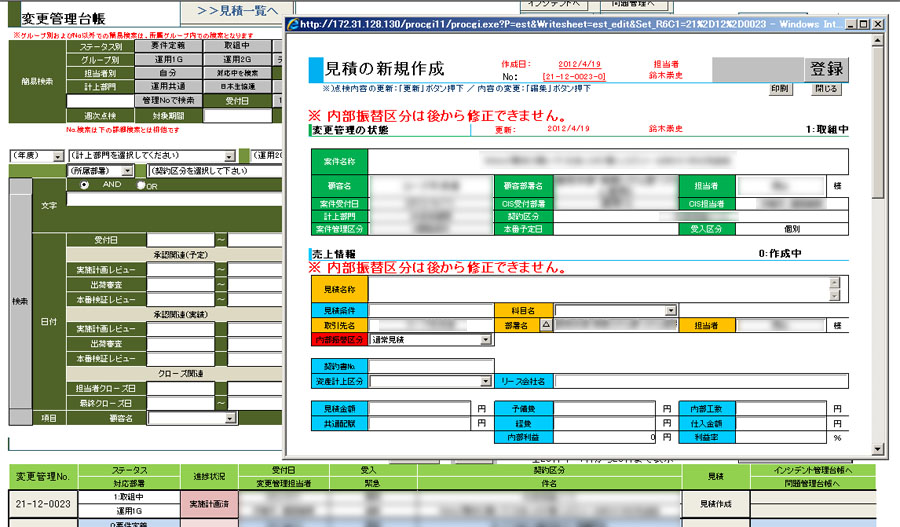
Task: Click the 利益率 input field
Action: pyautogui.click(x=781, y=437)
